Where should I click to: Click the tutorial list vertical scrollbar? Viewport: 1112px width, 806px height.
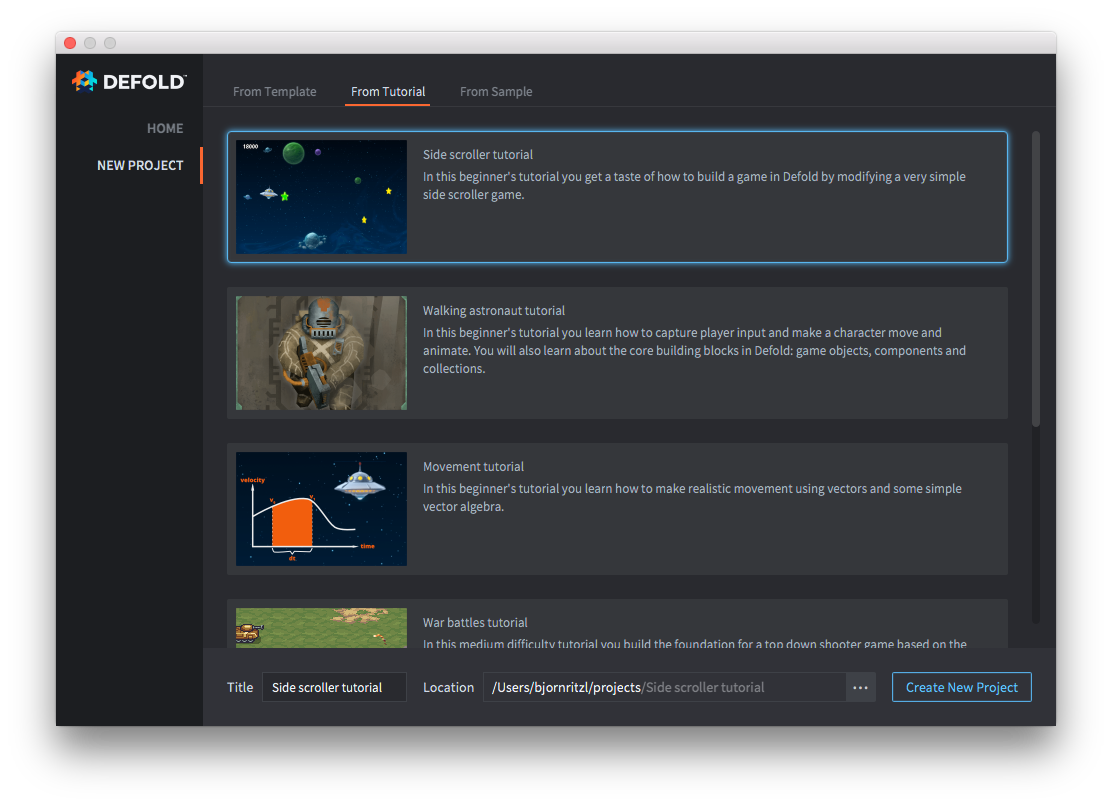coord(1036,280)
